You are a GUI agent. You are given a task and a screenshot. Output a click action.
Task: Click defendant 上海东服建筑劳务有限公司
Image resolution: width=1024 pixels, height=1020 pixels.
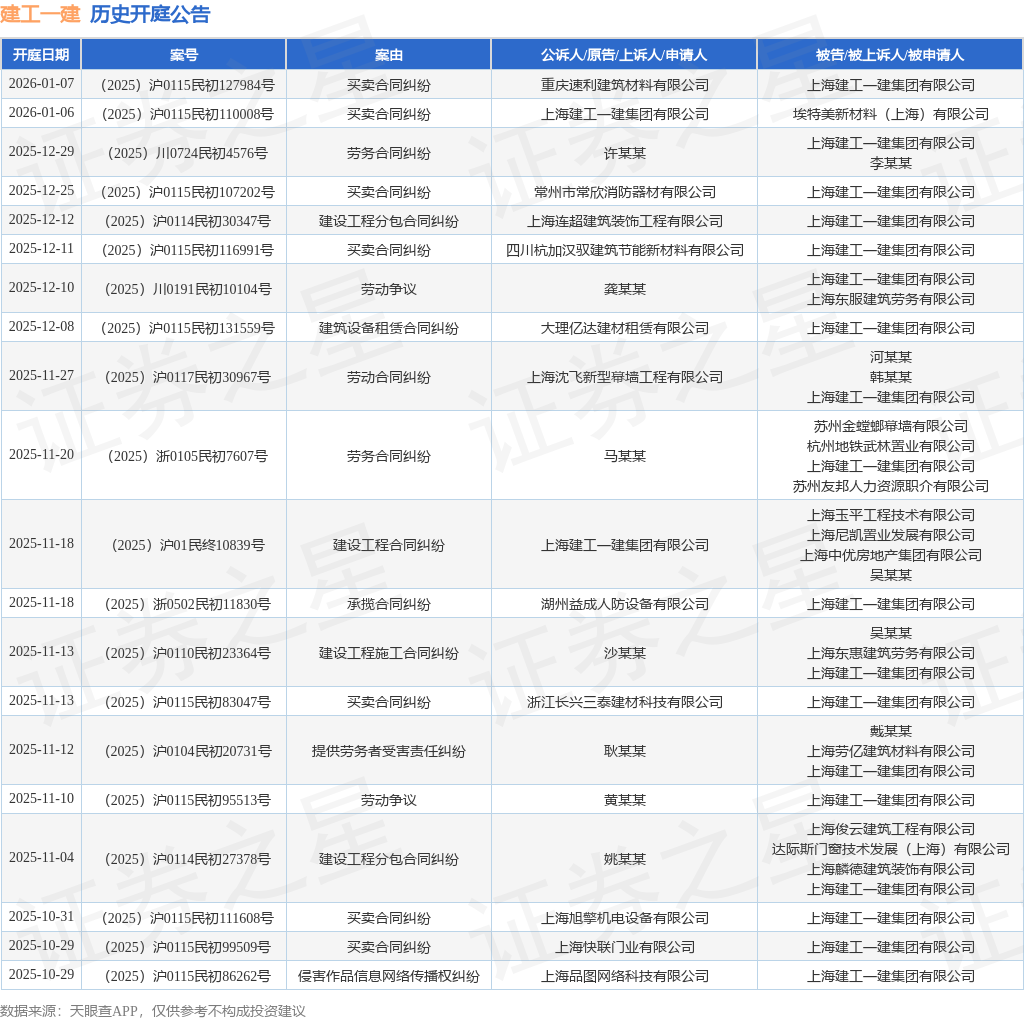tap(890, 299)
